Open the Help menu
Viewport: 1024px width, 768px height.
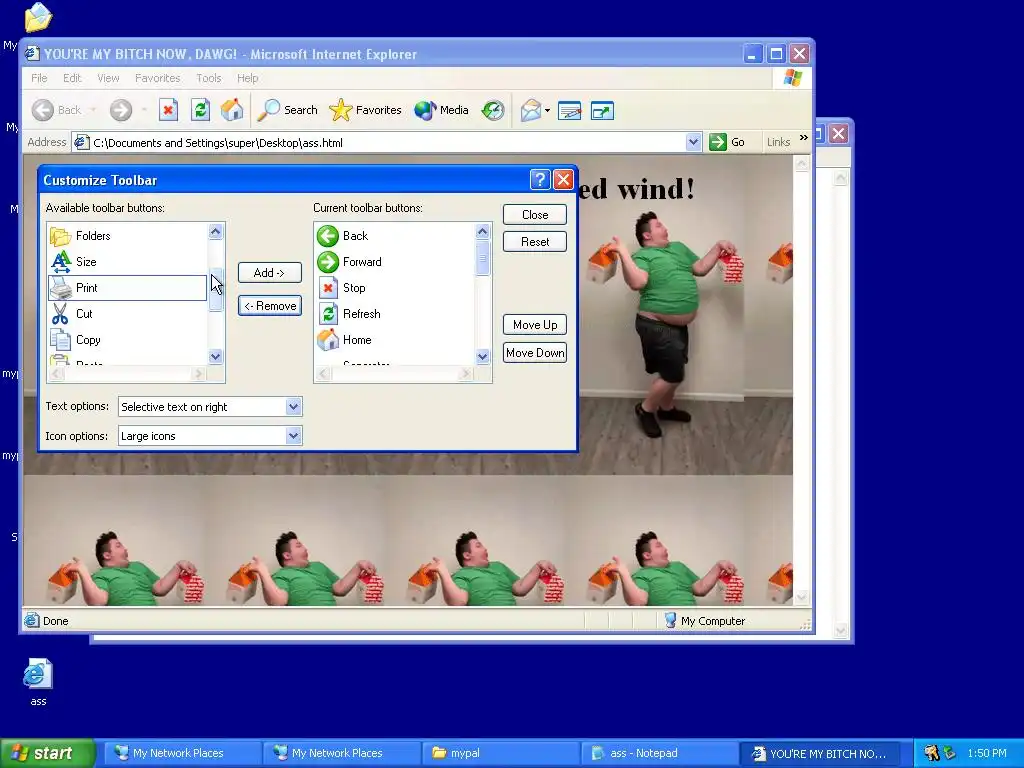[248, 78]
